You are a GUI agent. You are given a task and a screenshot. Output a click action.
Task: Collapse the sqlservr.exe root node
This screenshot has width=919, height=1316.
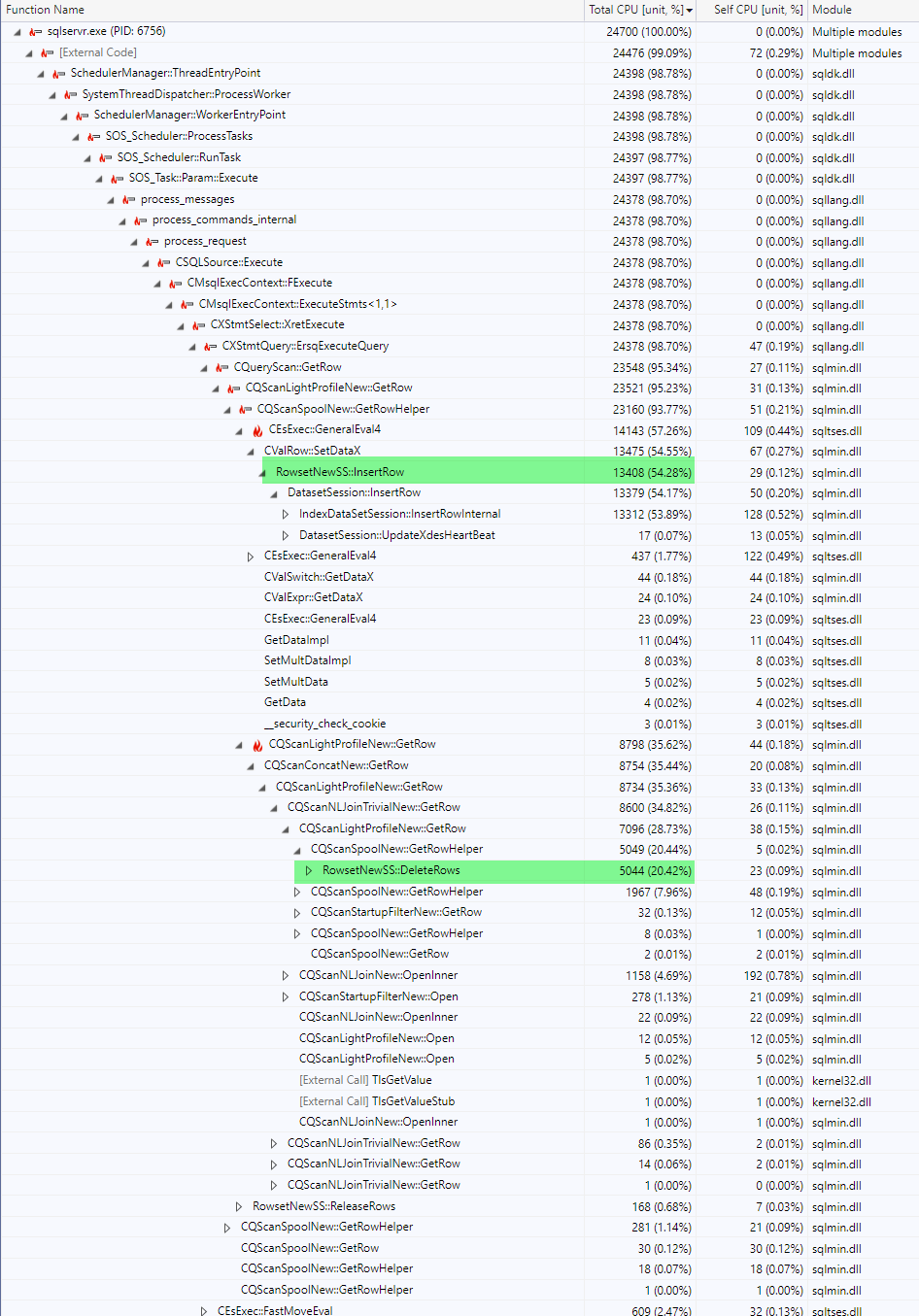[x=17, y=32]
